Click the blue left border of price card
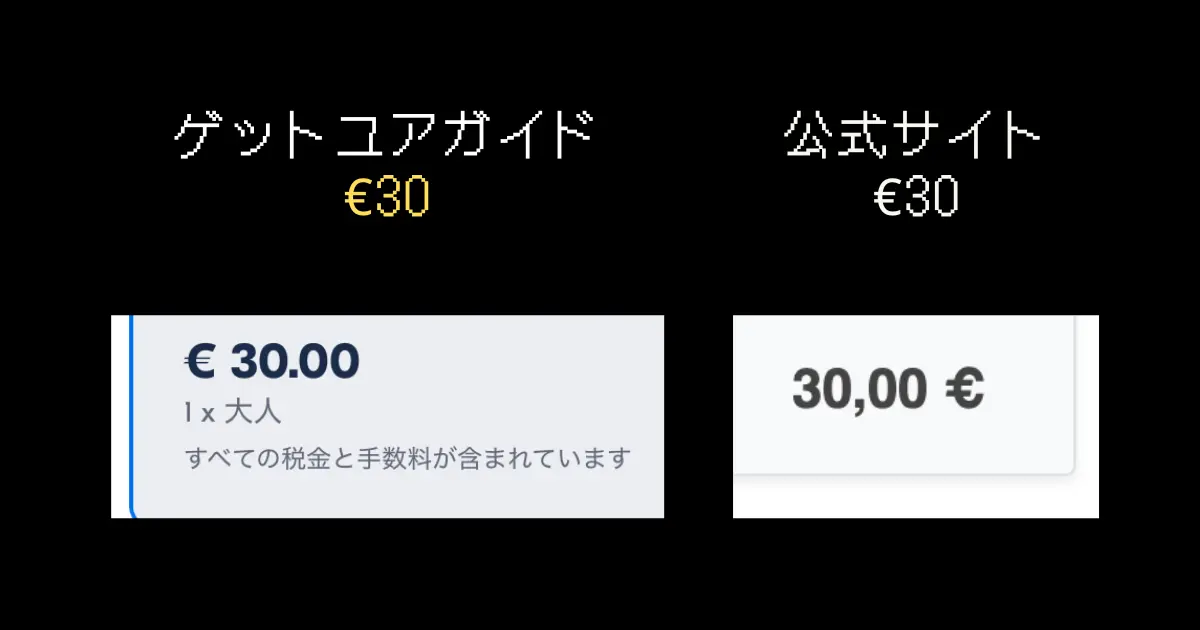1200x630 pixels. [131, 416]
